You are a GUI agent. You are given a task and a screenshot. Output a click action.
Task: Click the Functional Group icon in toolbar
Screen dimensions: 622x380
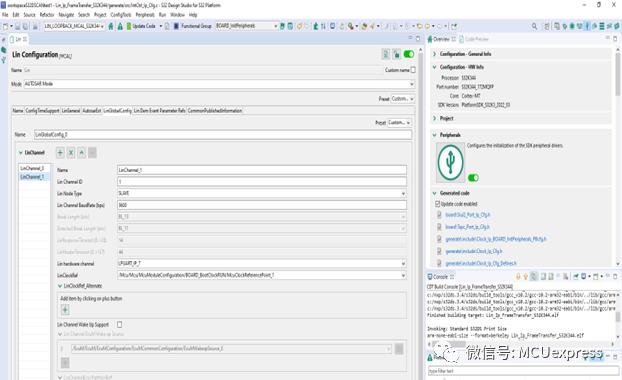[x=177, y=26]
